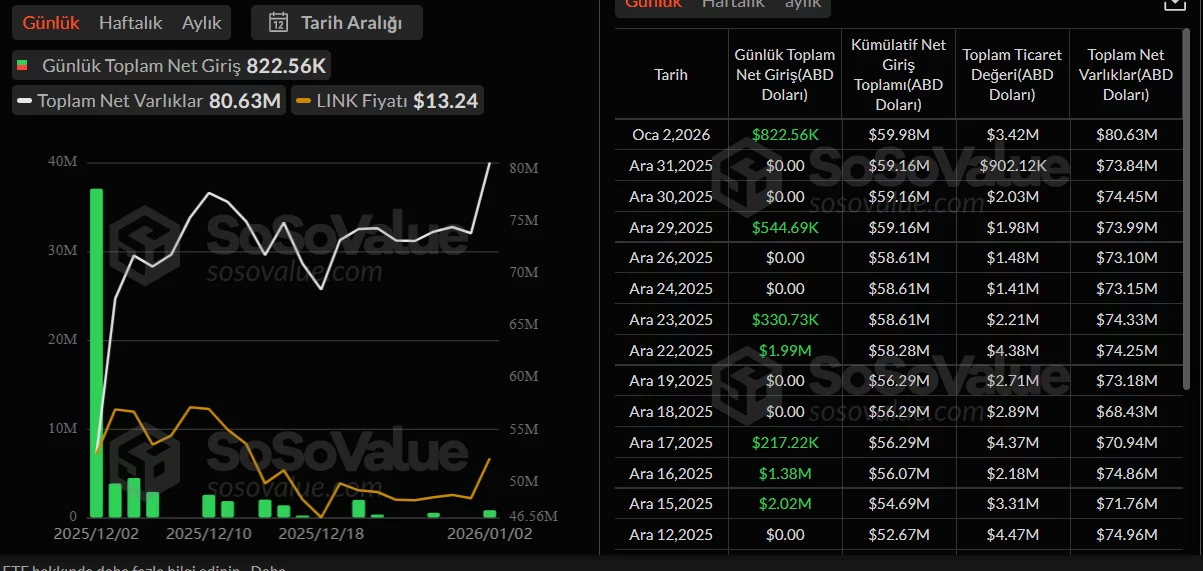Select the Ara 15,2025 date cell
Screen dimensions: 1203x571
(x=671, y=503)
